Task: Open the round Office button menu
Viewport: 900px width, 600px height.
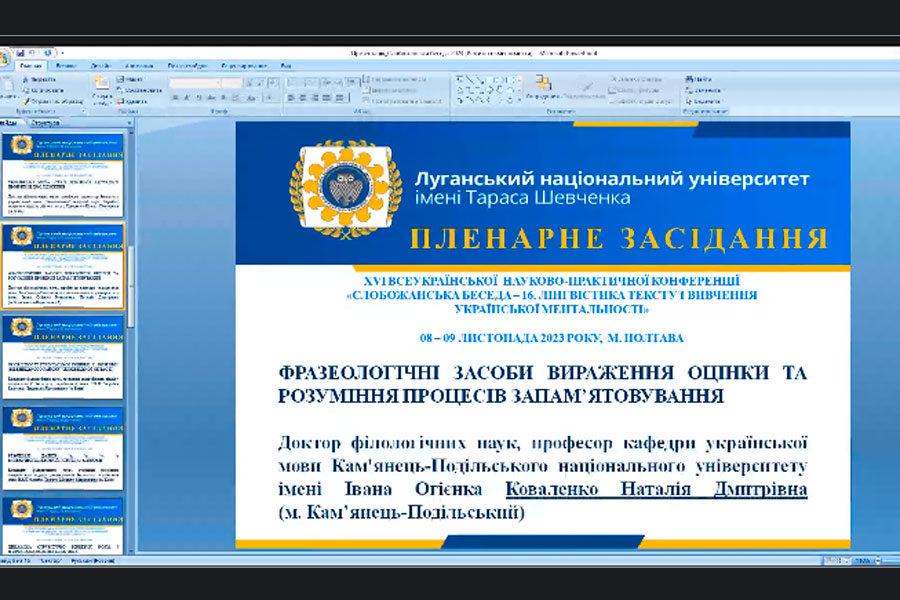Action: [3, 58]
